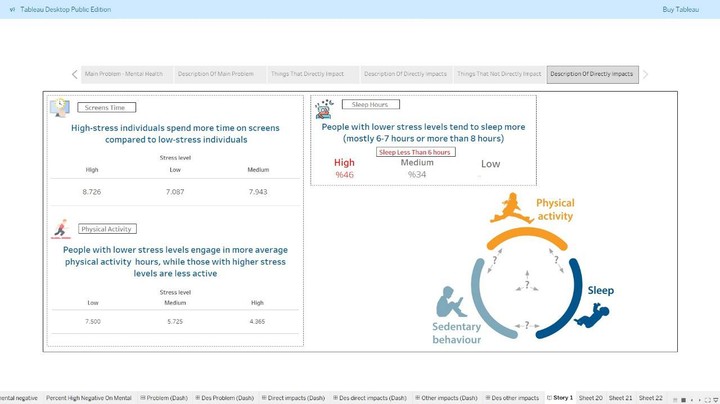Select story point Things That Directly Impact
This screenshot has width=720, height=404.
coord(313,74)
